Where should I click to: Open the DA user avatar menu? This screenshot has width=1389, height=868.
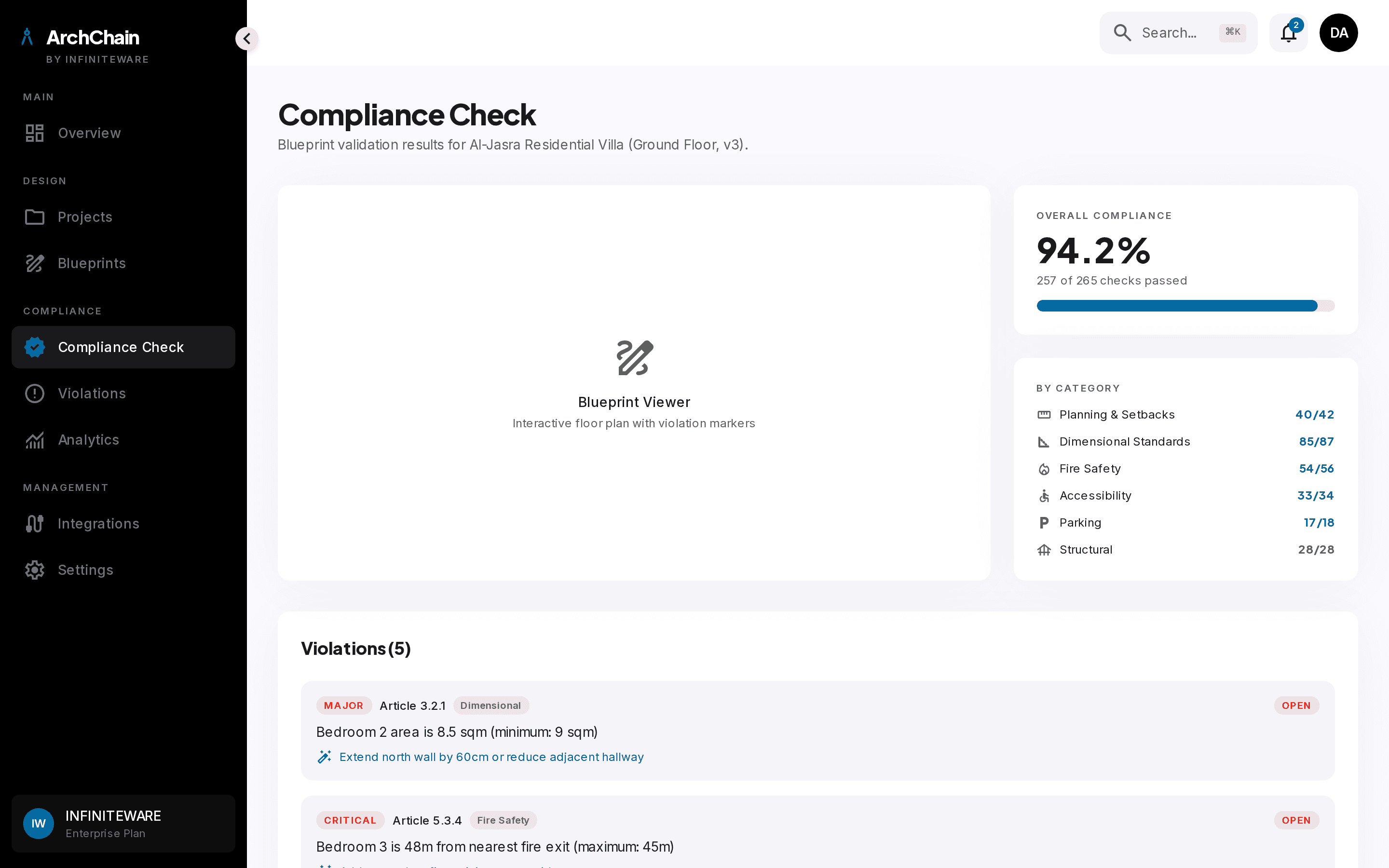click(x=1338, y=33)
